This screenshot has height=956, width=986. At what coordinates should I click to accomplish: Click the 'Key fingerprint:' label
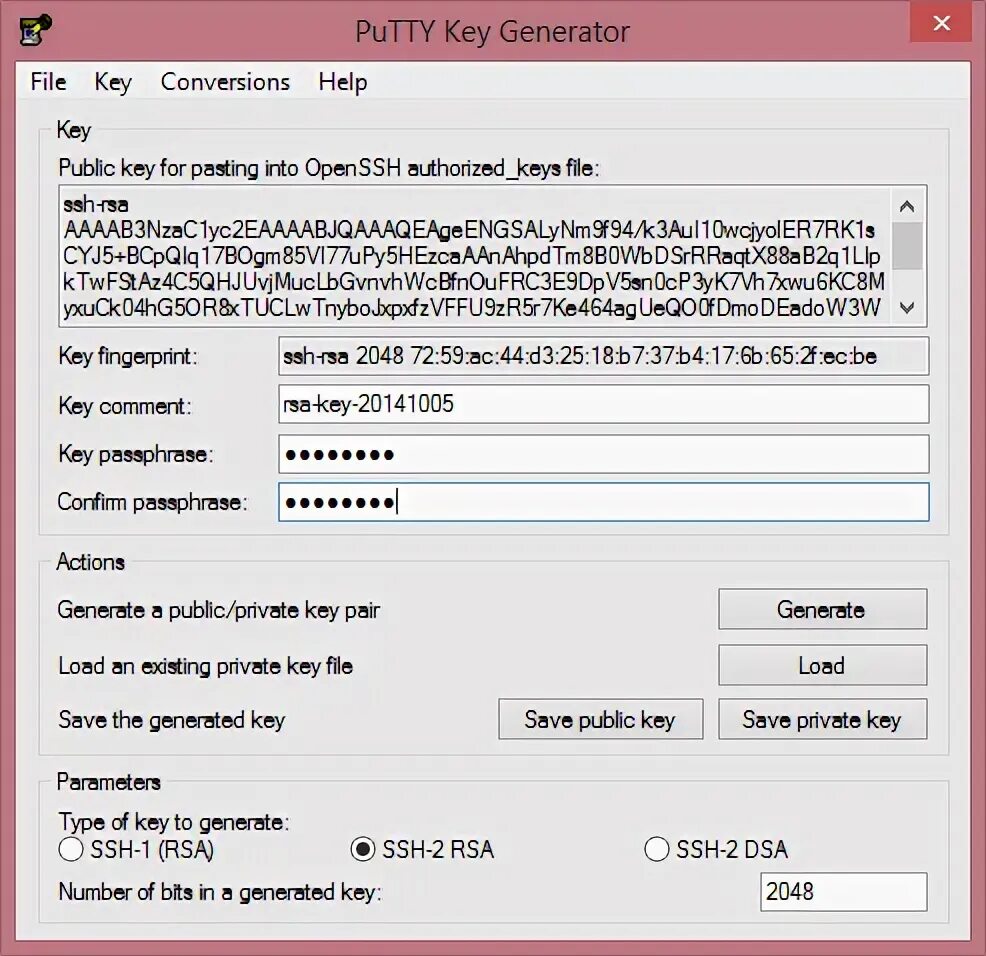pos(128,357)
